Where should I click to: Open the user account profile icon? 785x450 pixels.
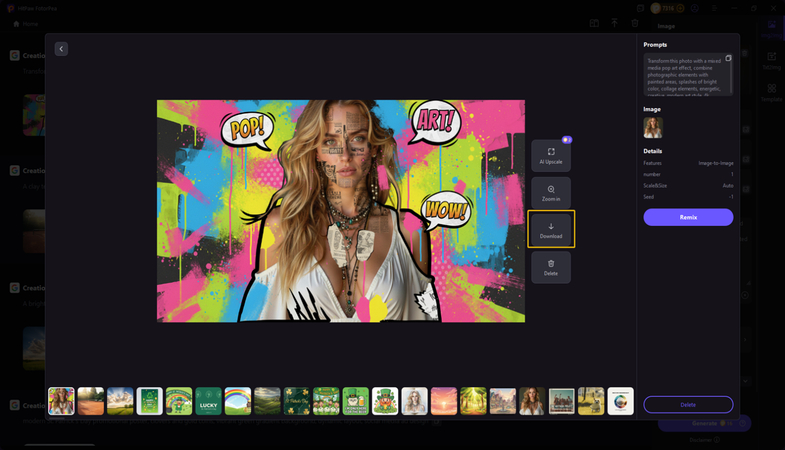[695, 8]
